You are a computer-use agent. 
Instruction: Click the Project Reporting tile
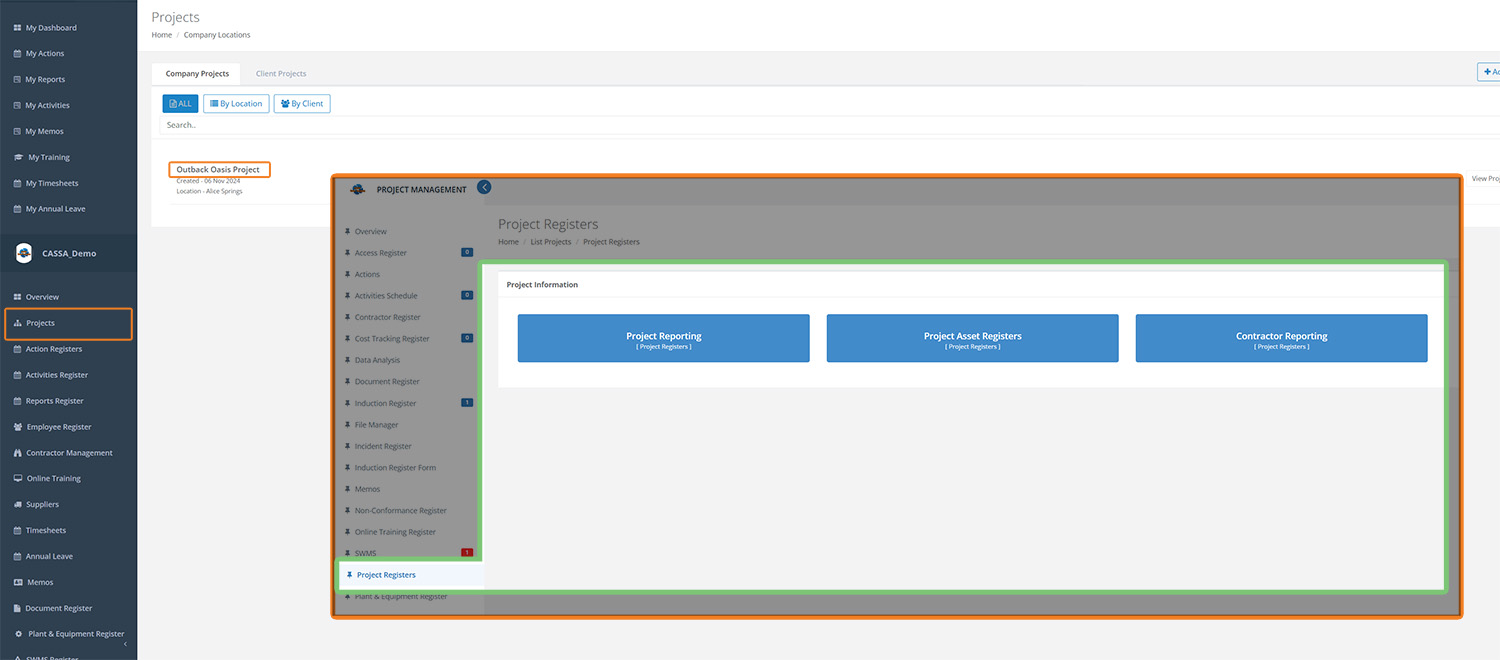[x=664, y=339]
